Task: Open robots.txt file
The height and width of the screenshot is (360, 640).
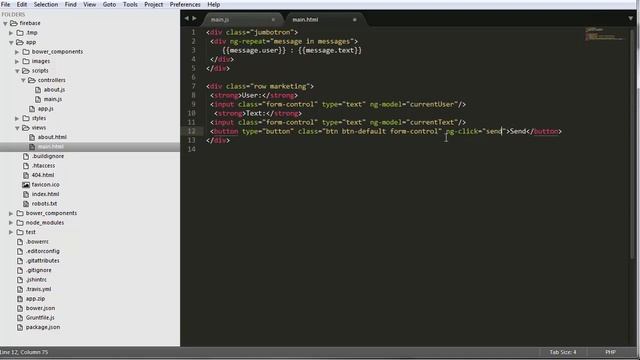Action: 44,204
